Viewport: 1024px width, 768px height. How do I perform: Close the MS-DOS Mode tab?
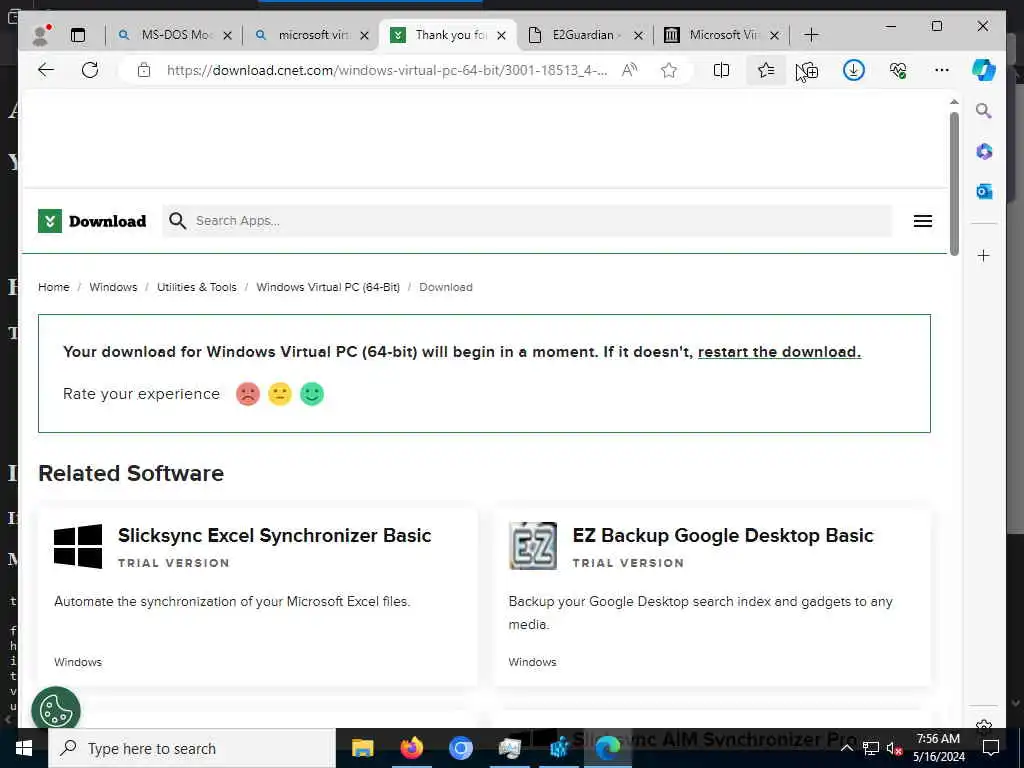pyautogui.click(x=227, y=35)
